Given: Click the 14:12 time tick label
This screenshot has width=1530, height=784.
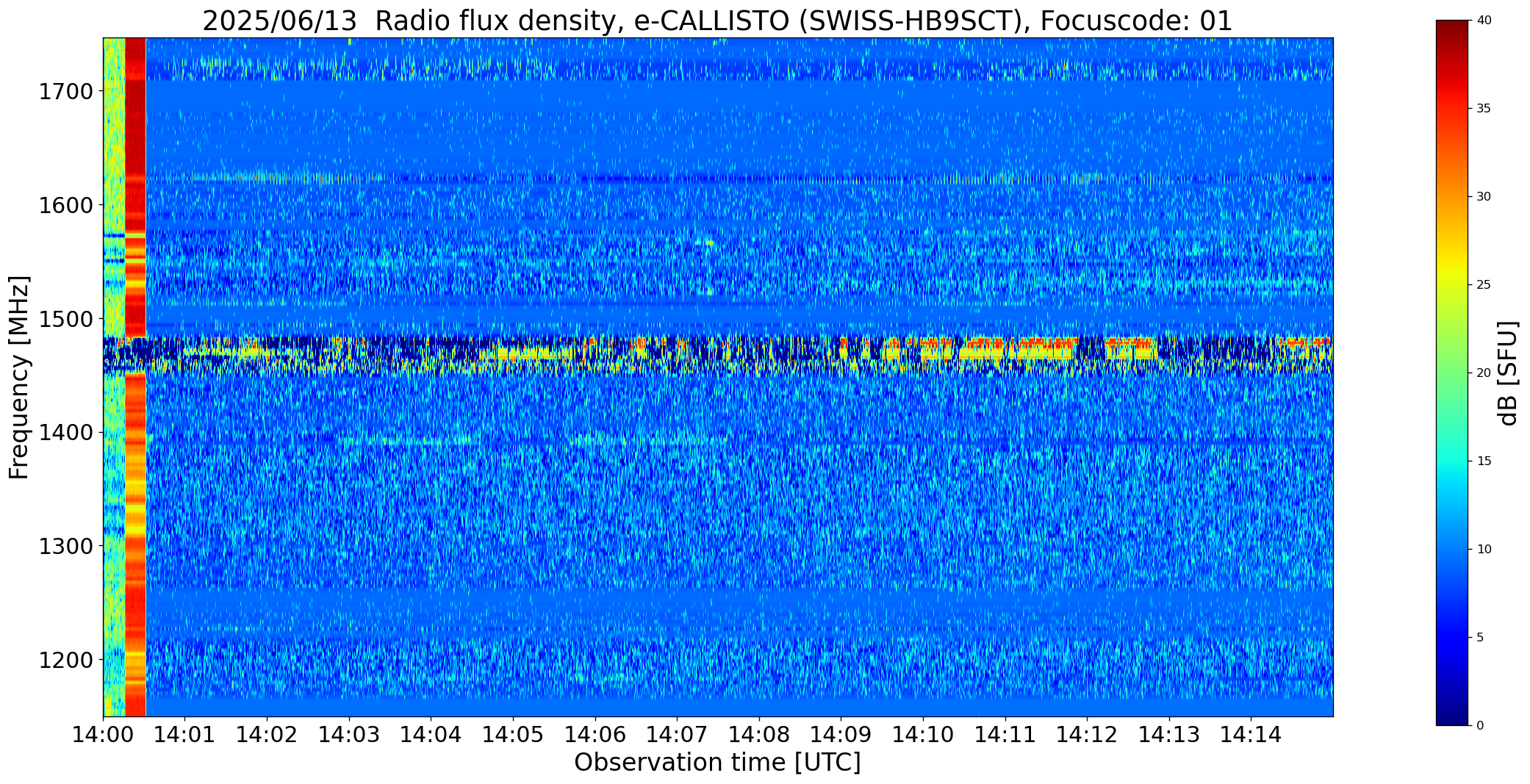Looking at the screenshot, I should (1087, 734).
